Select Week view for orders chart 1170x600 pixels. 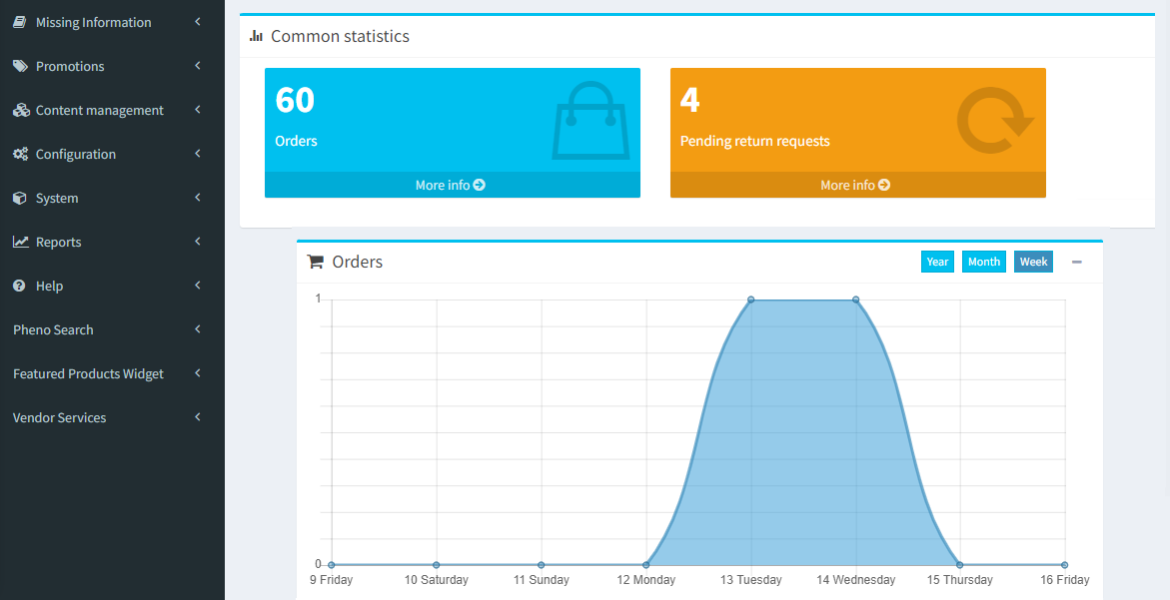1033,262
